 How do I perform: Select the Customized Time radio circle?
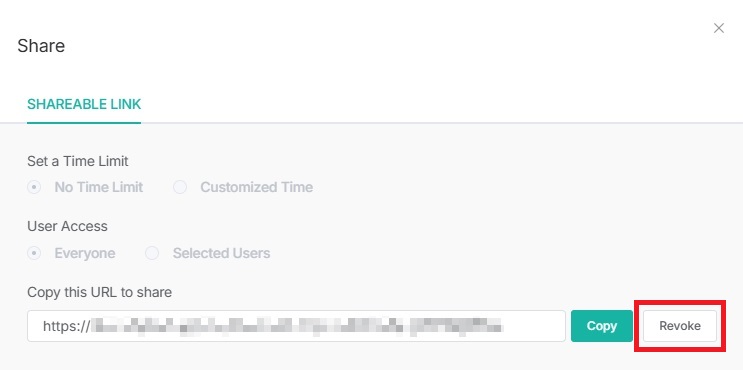tap(180, 187)
